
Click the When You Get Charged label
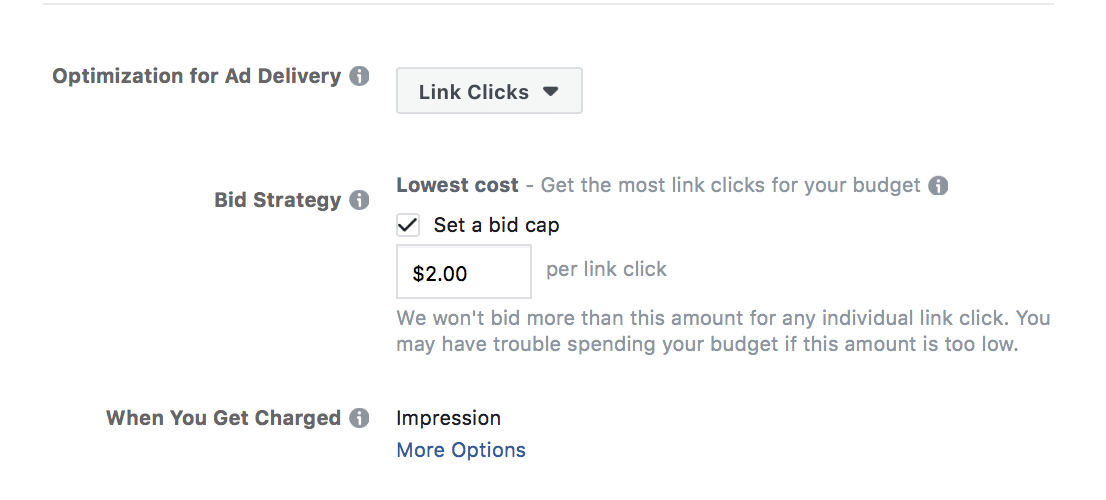(223, 418)
